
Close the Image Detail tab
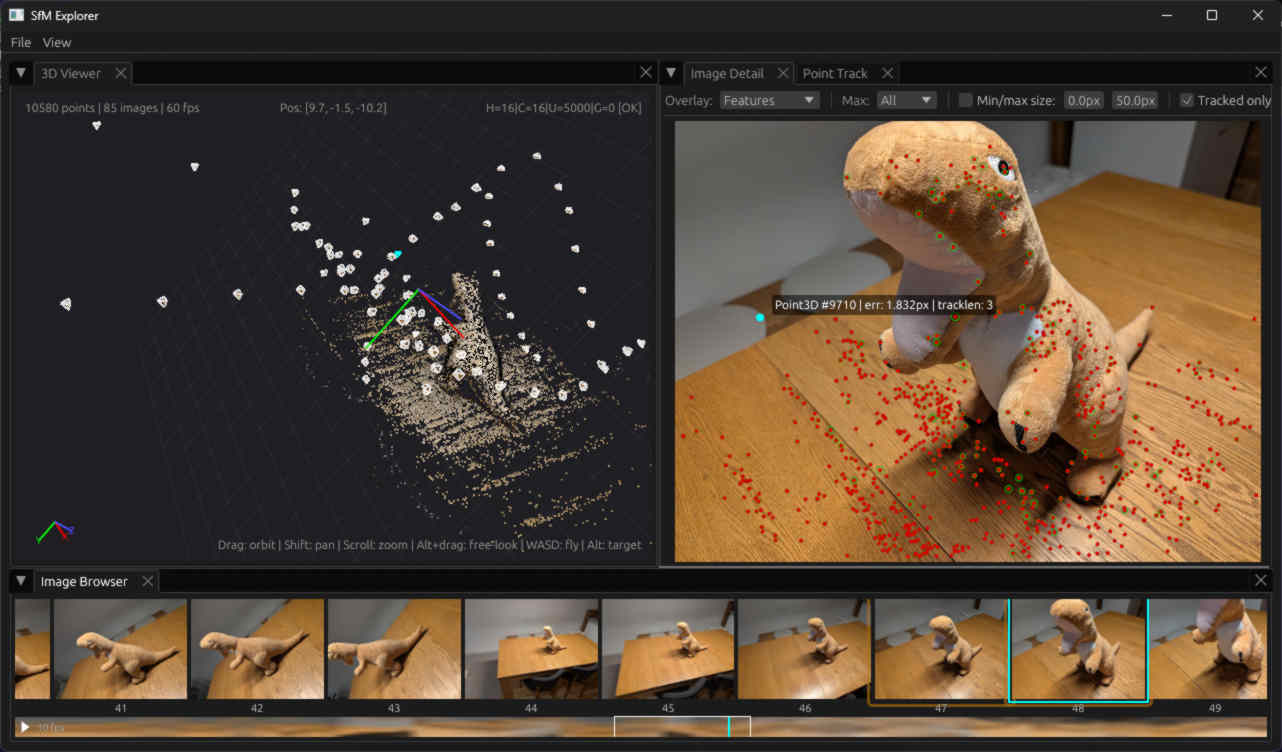[x=783, y=73]
